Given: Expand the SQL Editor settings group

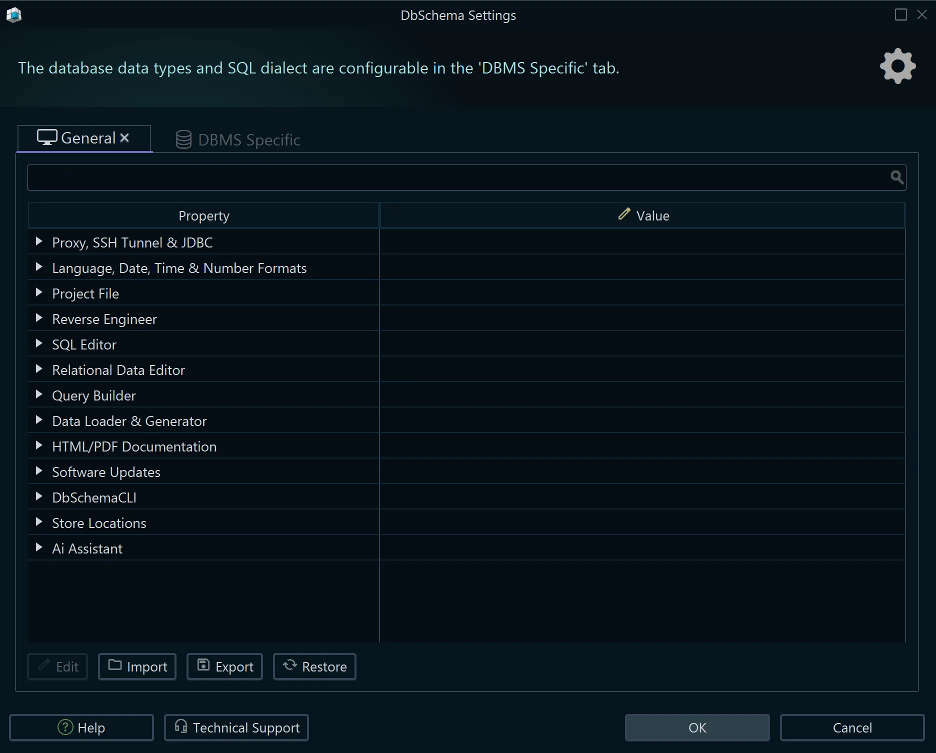Looking at the screenshot, I should (39, 344).
